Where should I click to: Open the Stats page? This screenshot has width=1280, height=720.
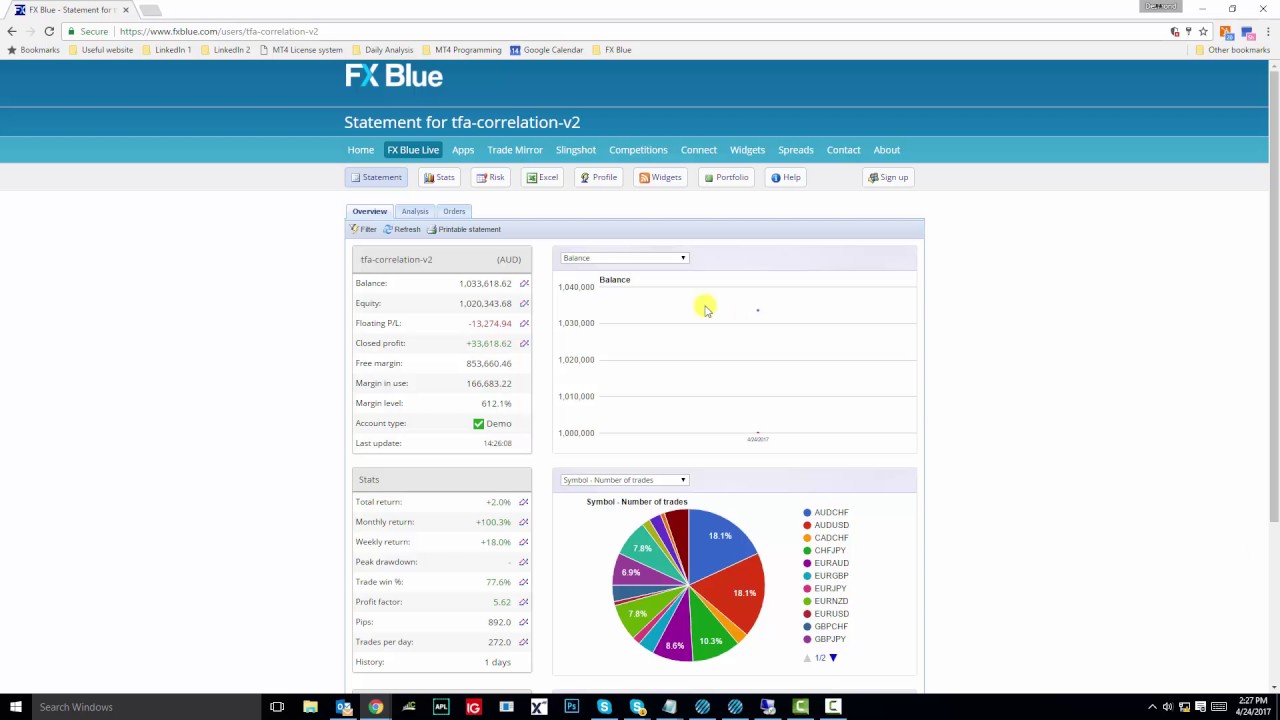coord(439,177)
